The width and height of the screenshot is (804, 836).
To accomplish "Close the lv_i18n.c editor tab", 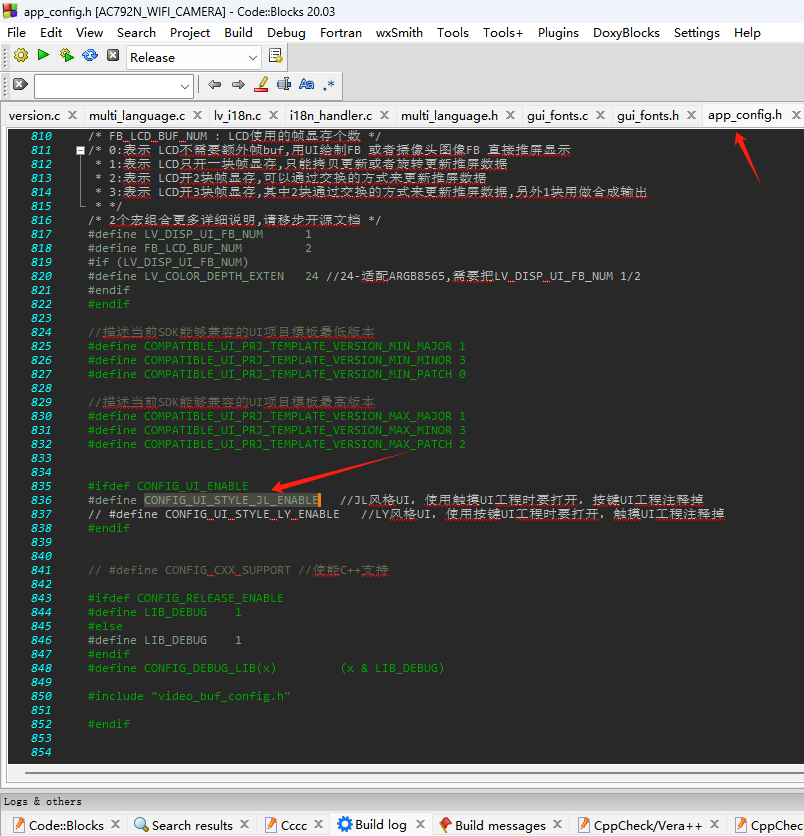I will [x=274, y=115].
